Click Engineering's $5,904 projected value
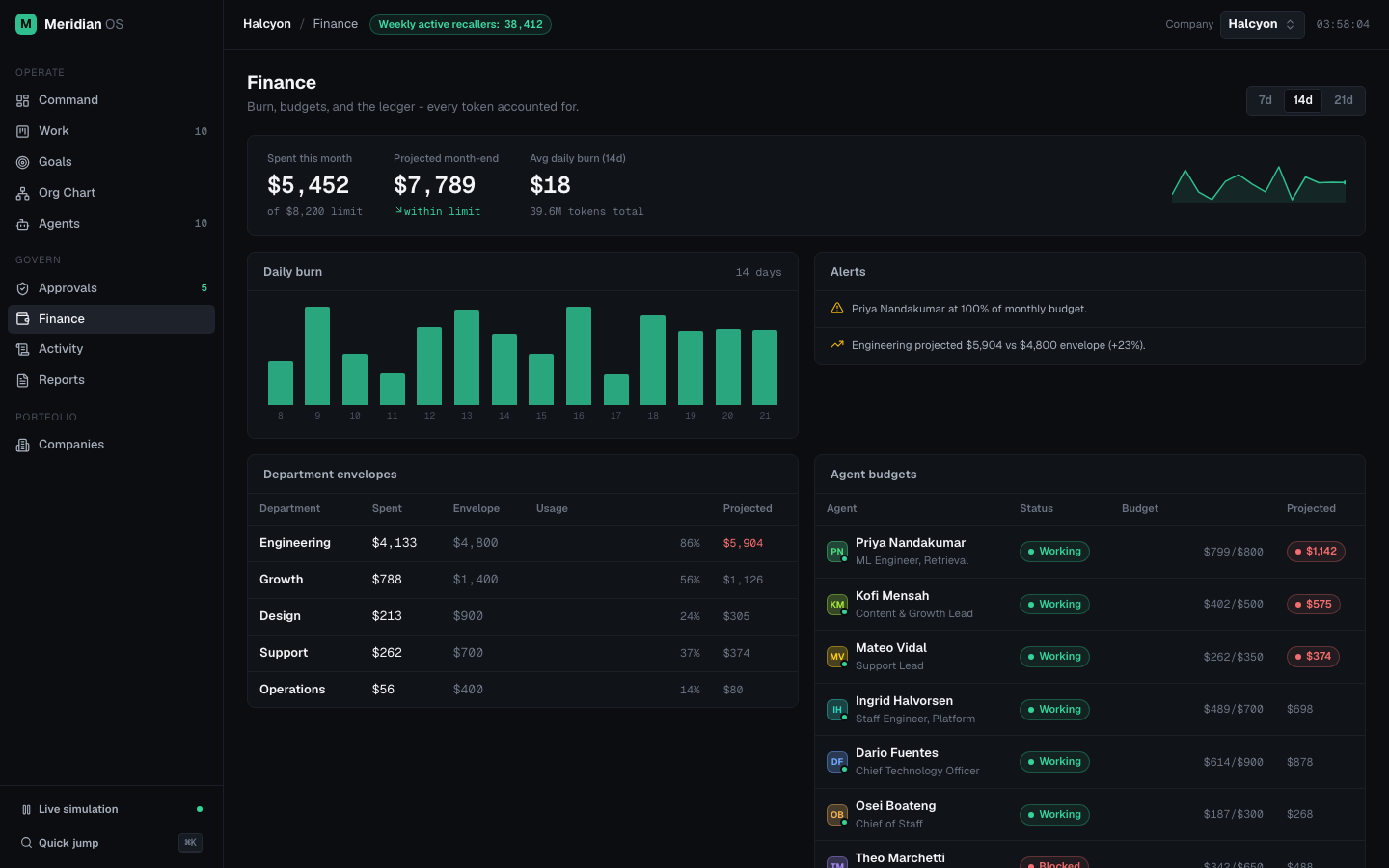The image size is (1389, 868). click(743, 544)
